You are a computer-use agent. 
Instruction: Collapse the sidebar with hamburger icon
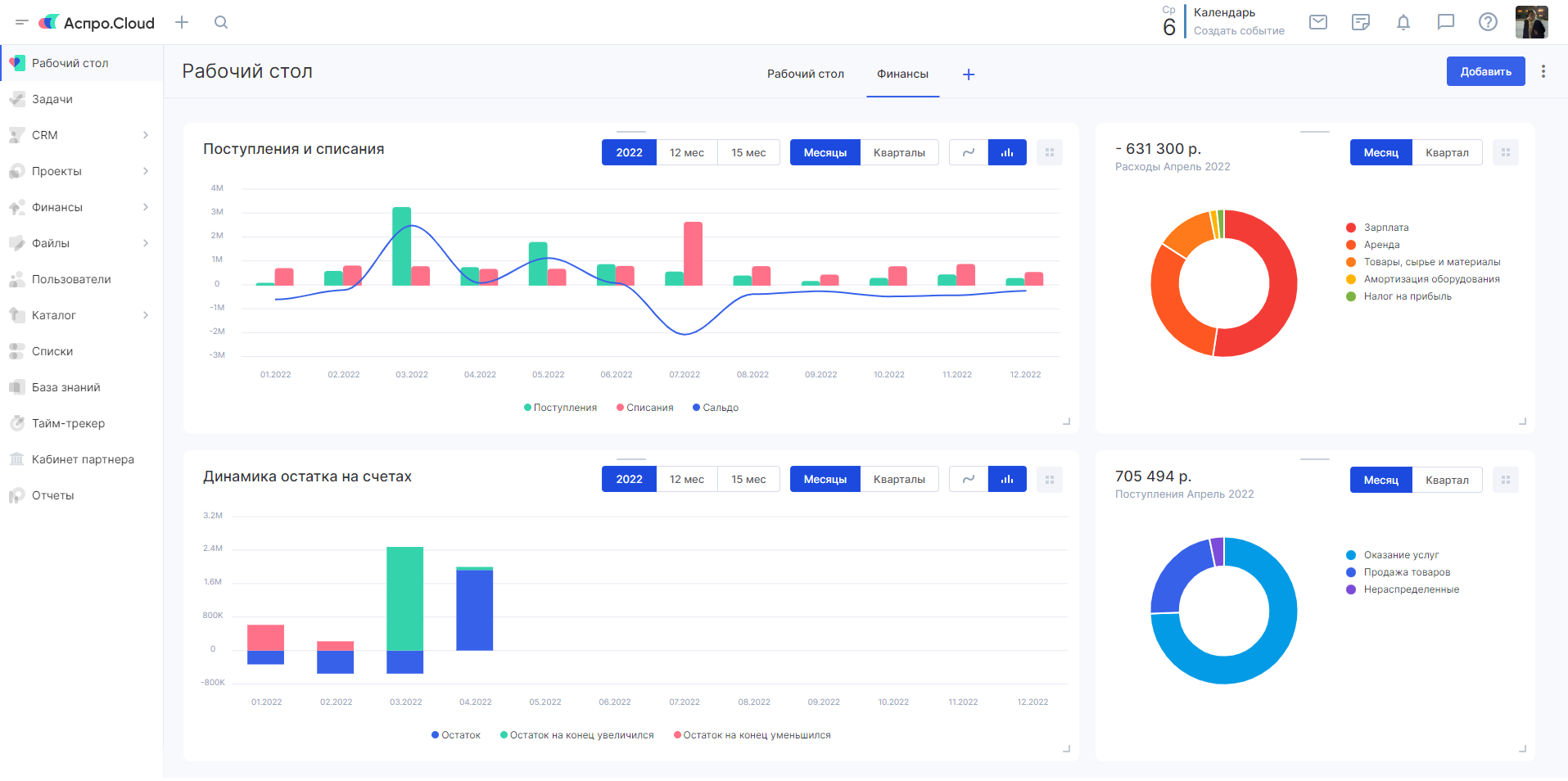22,22
